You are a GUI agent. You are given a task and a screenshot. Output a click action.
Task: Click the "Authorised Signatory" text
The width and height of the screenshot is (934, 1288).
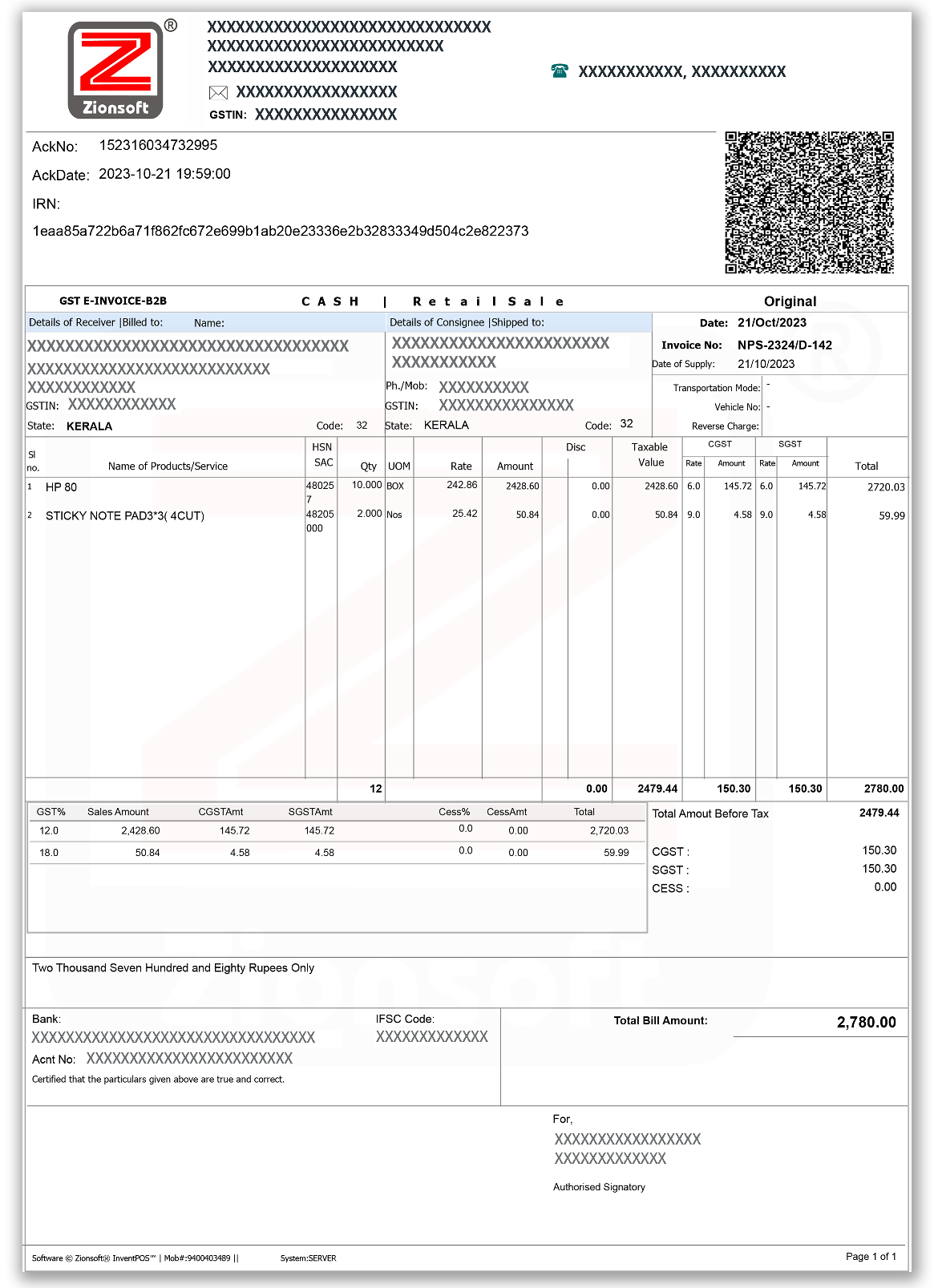(x=599, y=1187)
